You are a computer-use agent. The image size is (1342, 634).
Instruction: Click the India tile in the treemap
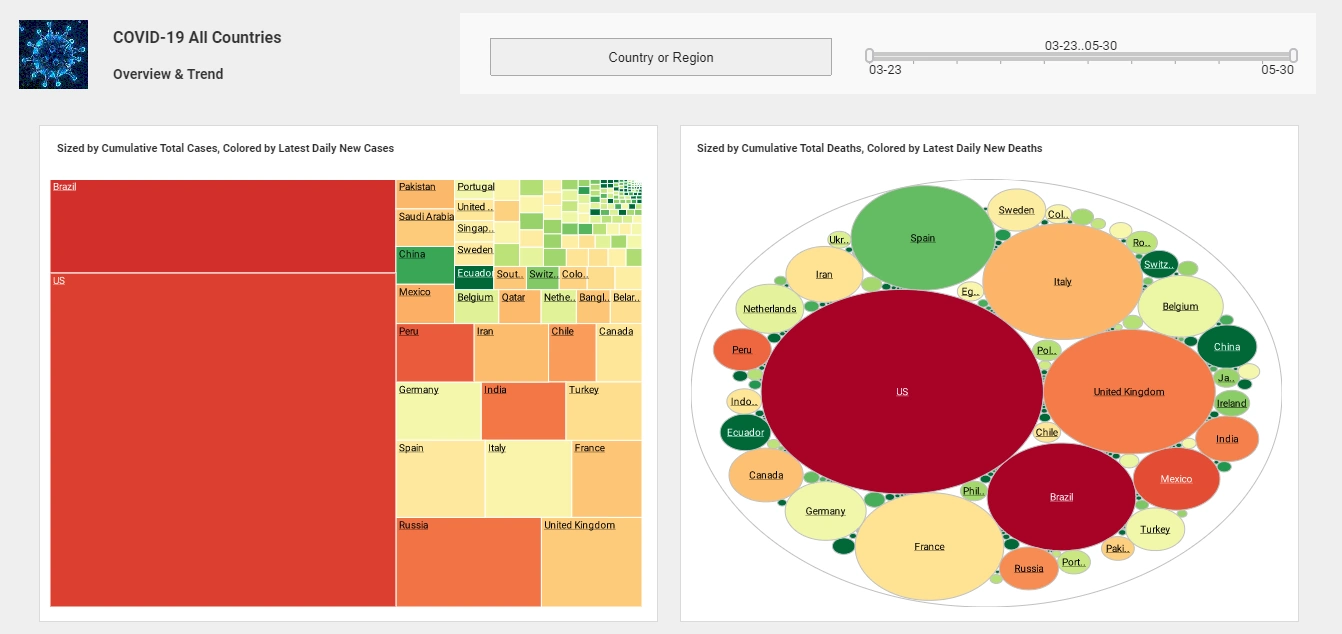click(x=523, y=411)
